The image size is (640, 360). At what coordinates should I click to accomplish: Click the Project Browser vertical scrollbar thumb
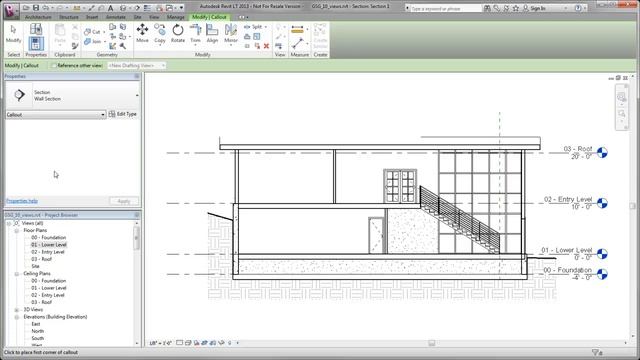[136, 238]
